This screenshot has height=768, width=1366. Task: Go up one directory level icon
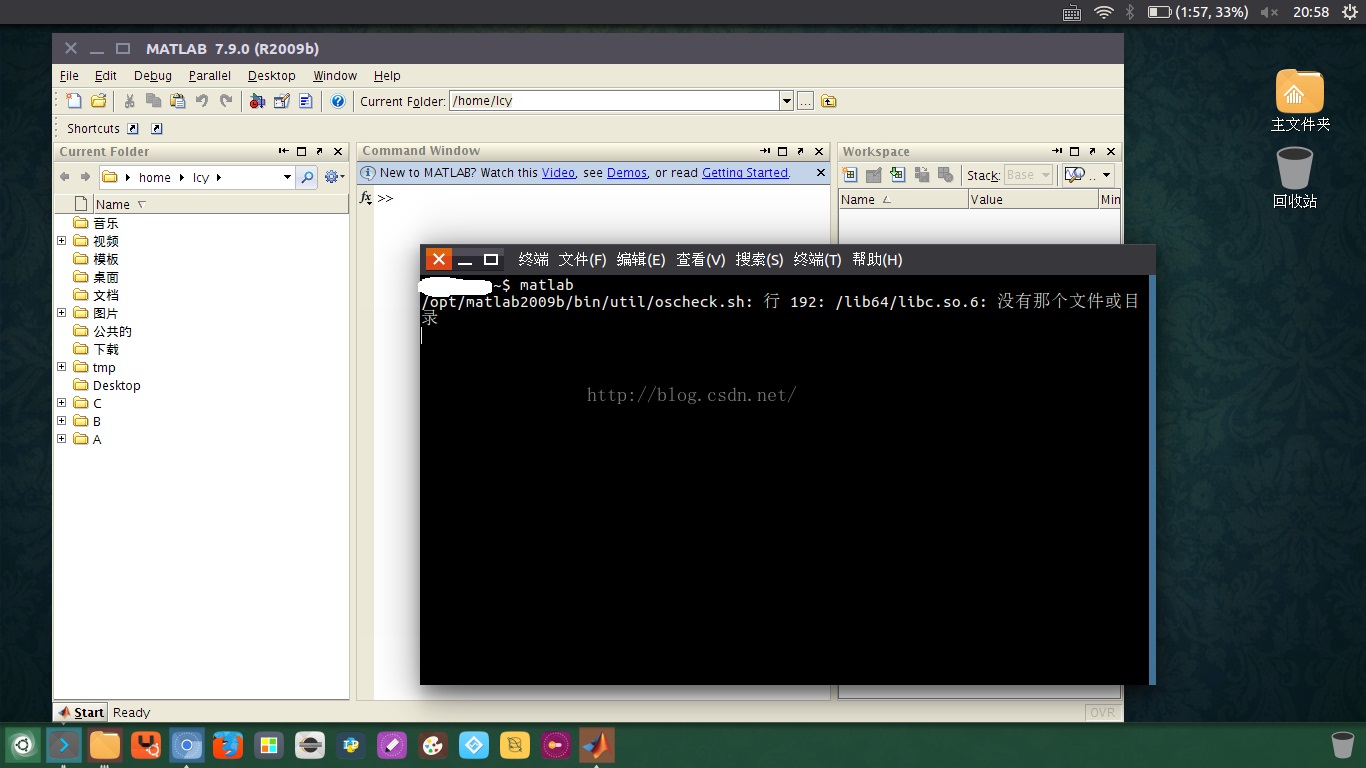point(829,101)
